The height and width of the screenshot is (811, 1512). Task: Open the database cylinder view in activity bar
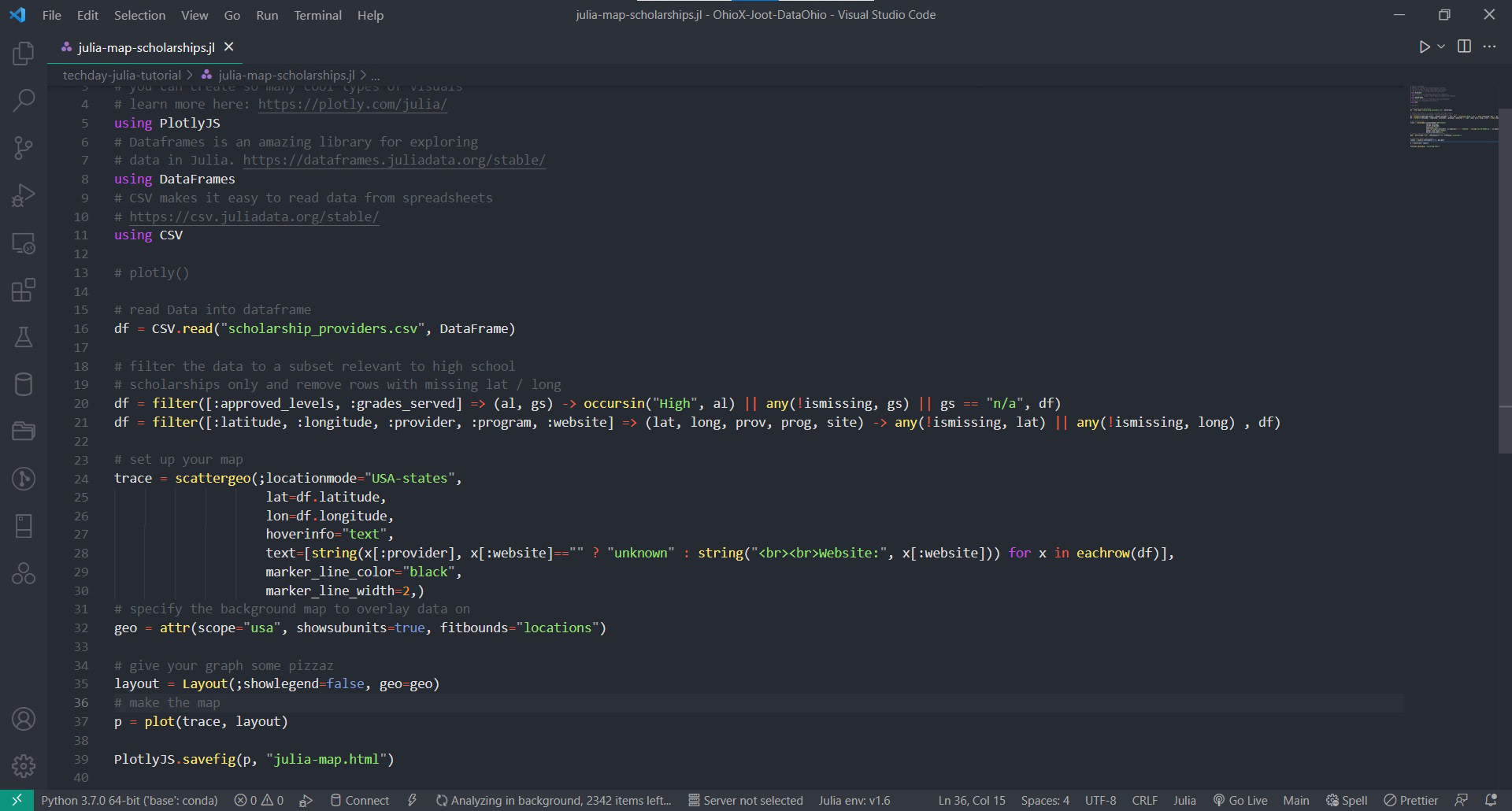(x=24, y=384)
